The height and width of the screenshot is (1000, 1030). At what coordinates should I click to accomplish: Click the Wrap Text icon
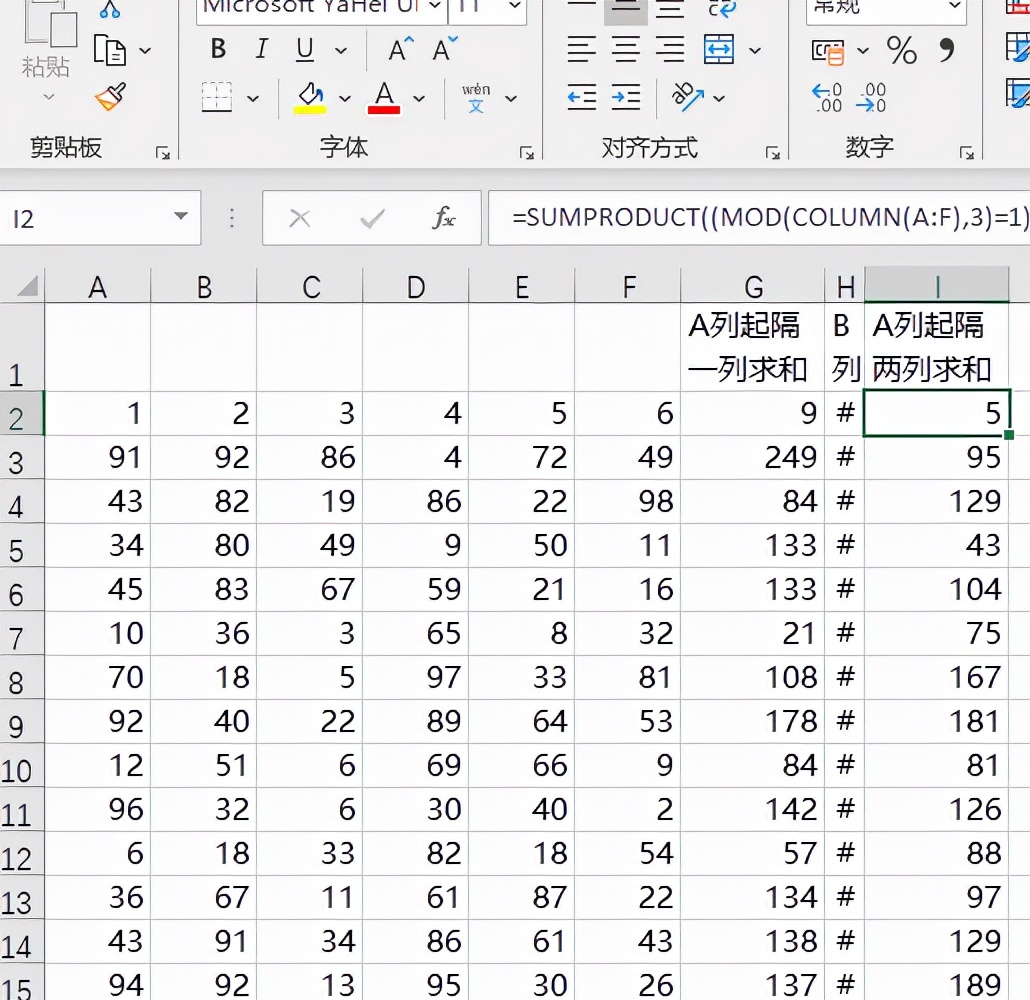click(x=722, y=9)
